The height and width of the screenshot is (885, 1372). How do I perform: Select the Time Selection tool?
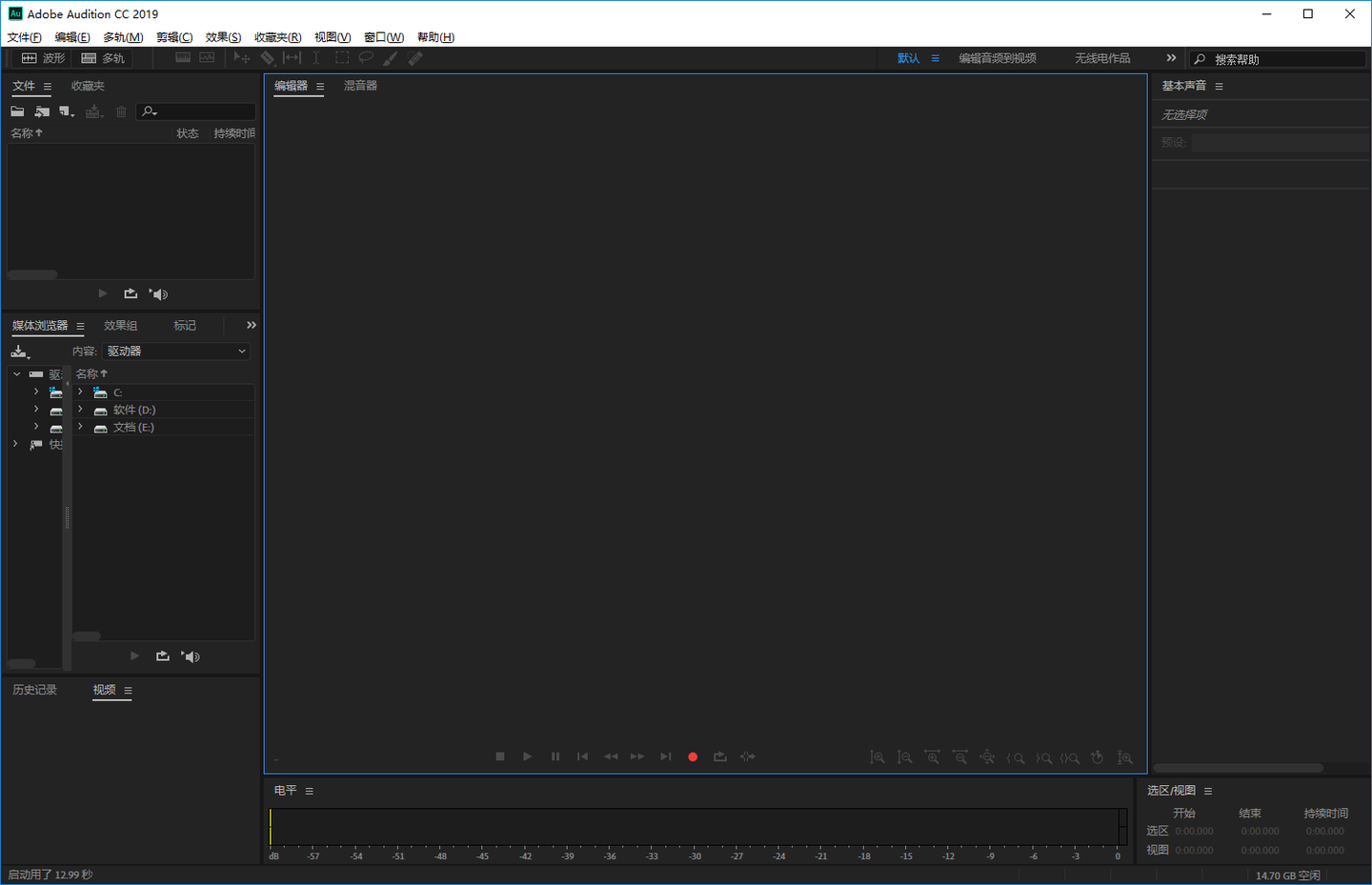tap(316, 58)
